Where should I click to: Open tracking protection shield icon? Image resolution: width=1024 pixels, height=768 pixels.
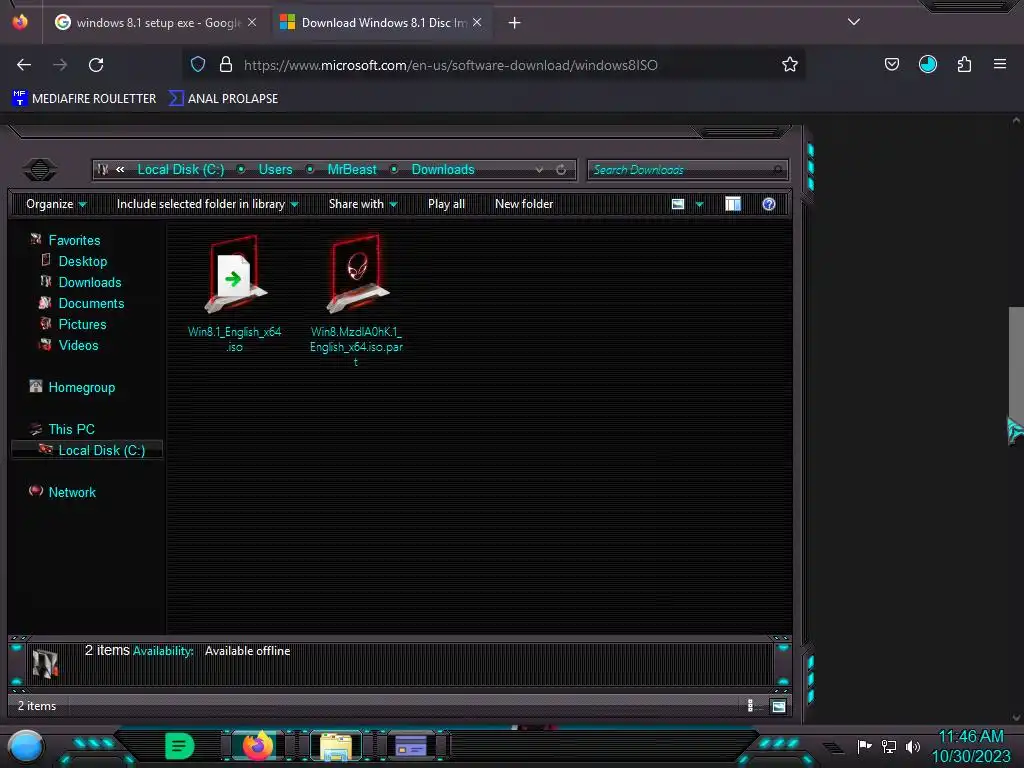click(198, 64)
